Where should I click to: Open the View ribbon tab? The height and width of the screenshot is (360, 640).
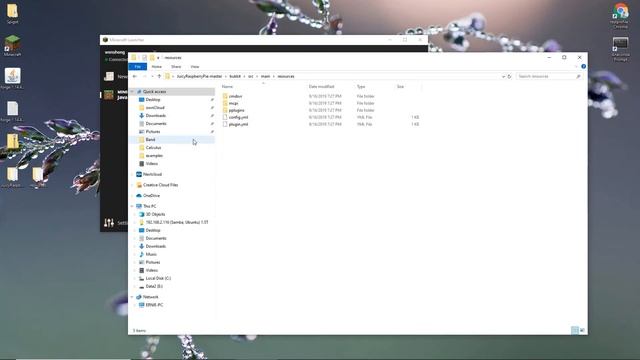[x=195, y=67]
